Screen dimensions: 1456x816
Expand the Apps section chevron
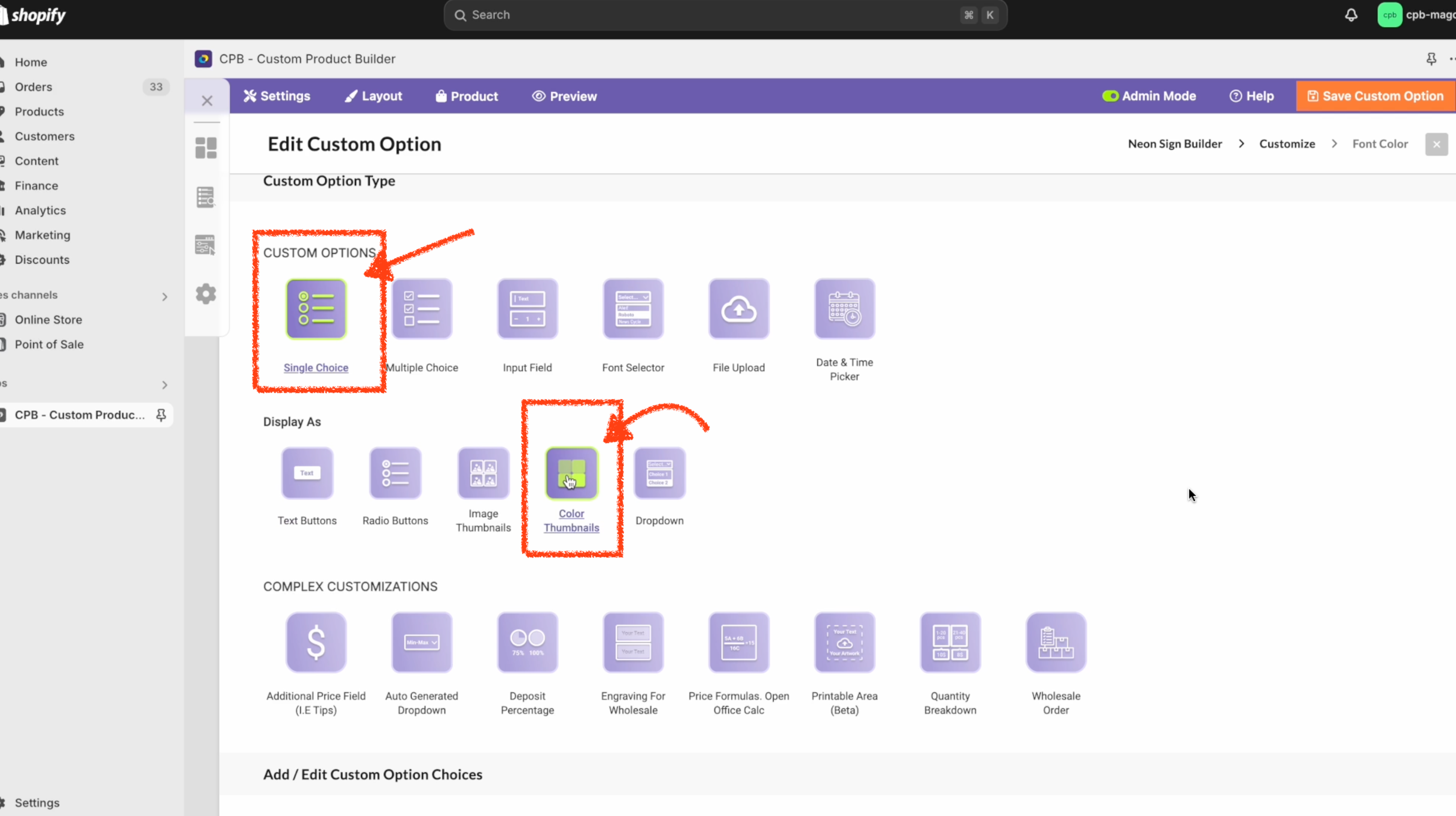click(x=164, y=385)
